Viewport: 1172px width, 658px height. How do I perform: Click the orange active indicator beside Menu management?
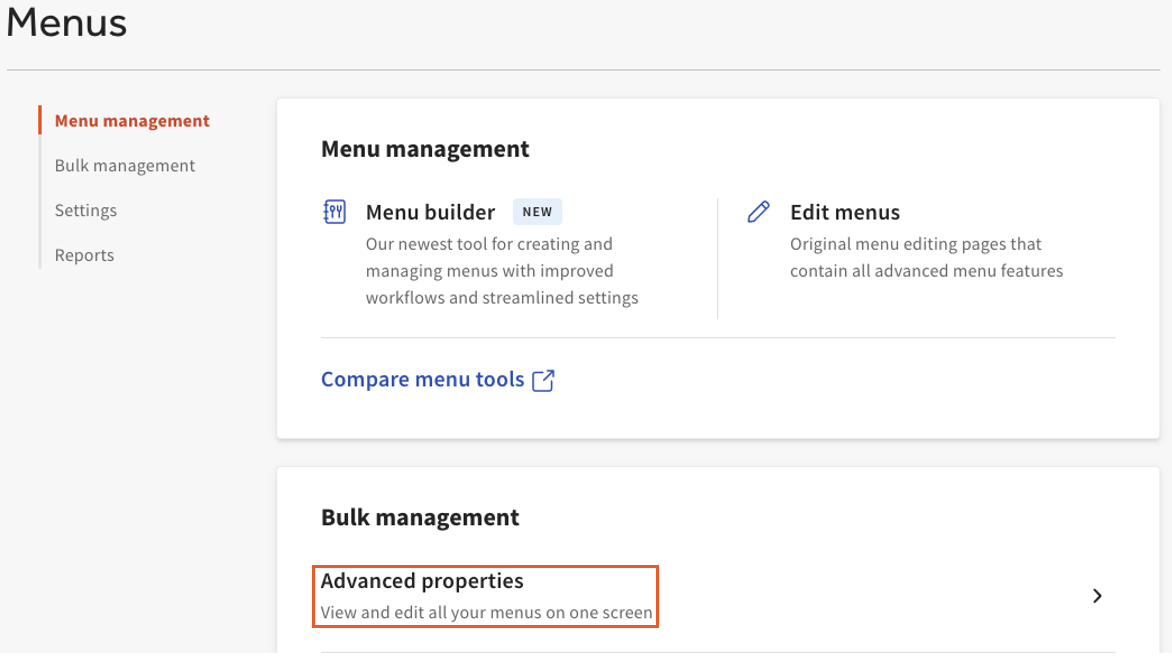tap(40, 121)
